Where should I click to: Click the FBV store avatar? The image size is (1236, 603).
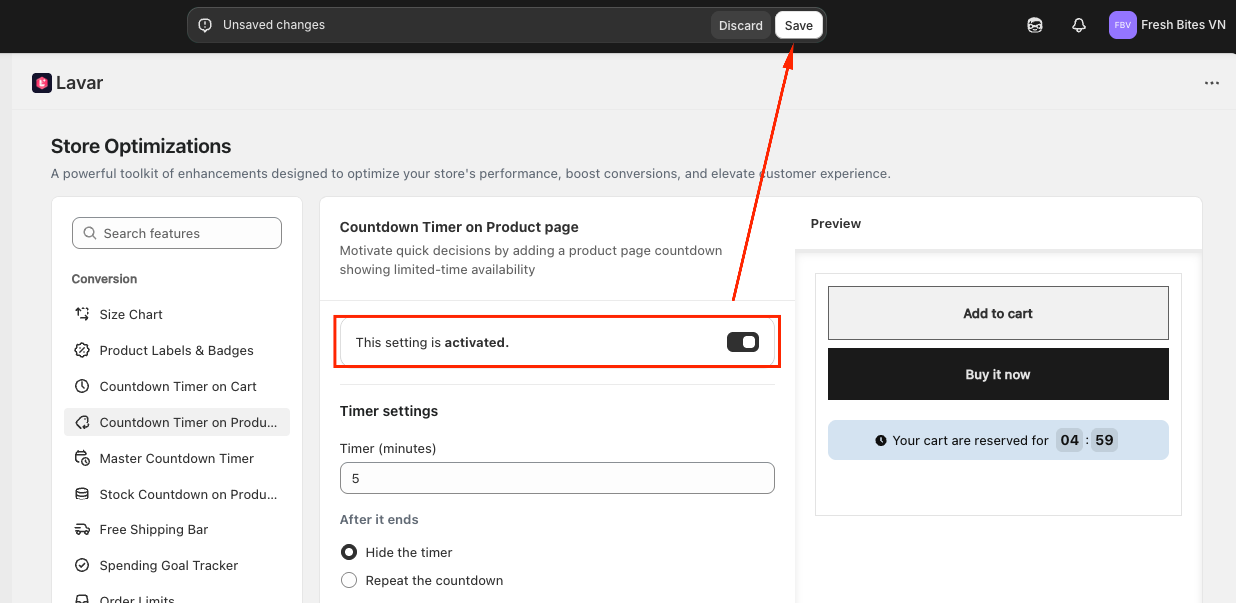tap(1123, 25)
